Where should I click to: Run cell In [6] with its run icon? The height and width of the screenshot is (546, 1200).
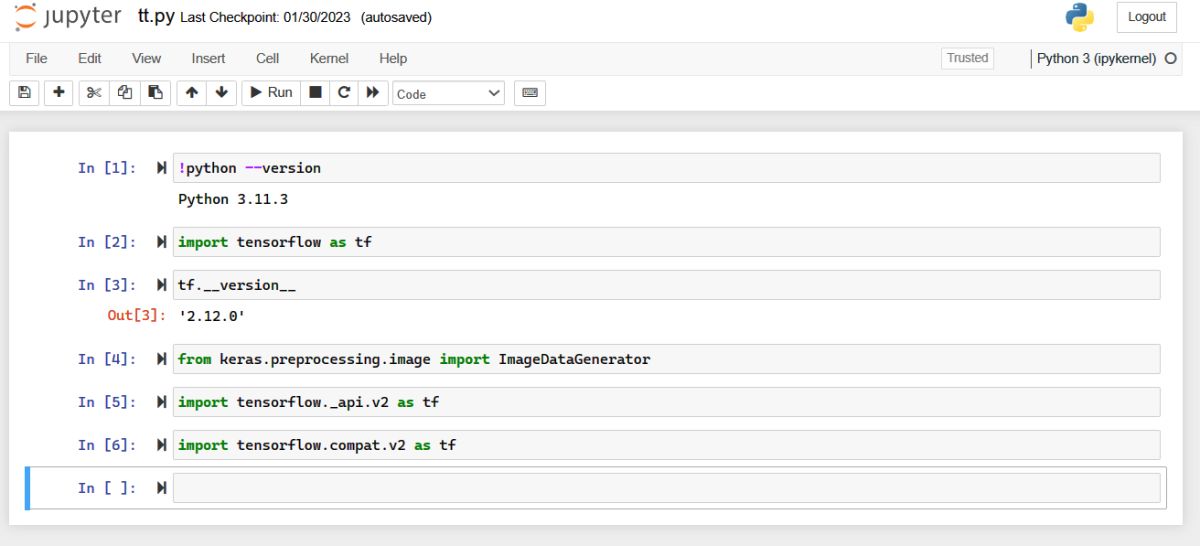[x=162, y=445]
